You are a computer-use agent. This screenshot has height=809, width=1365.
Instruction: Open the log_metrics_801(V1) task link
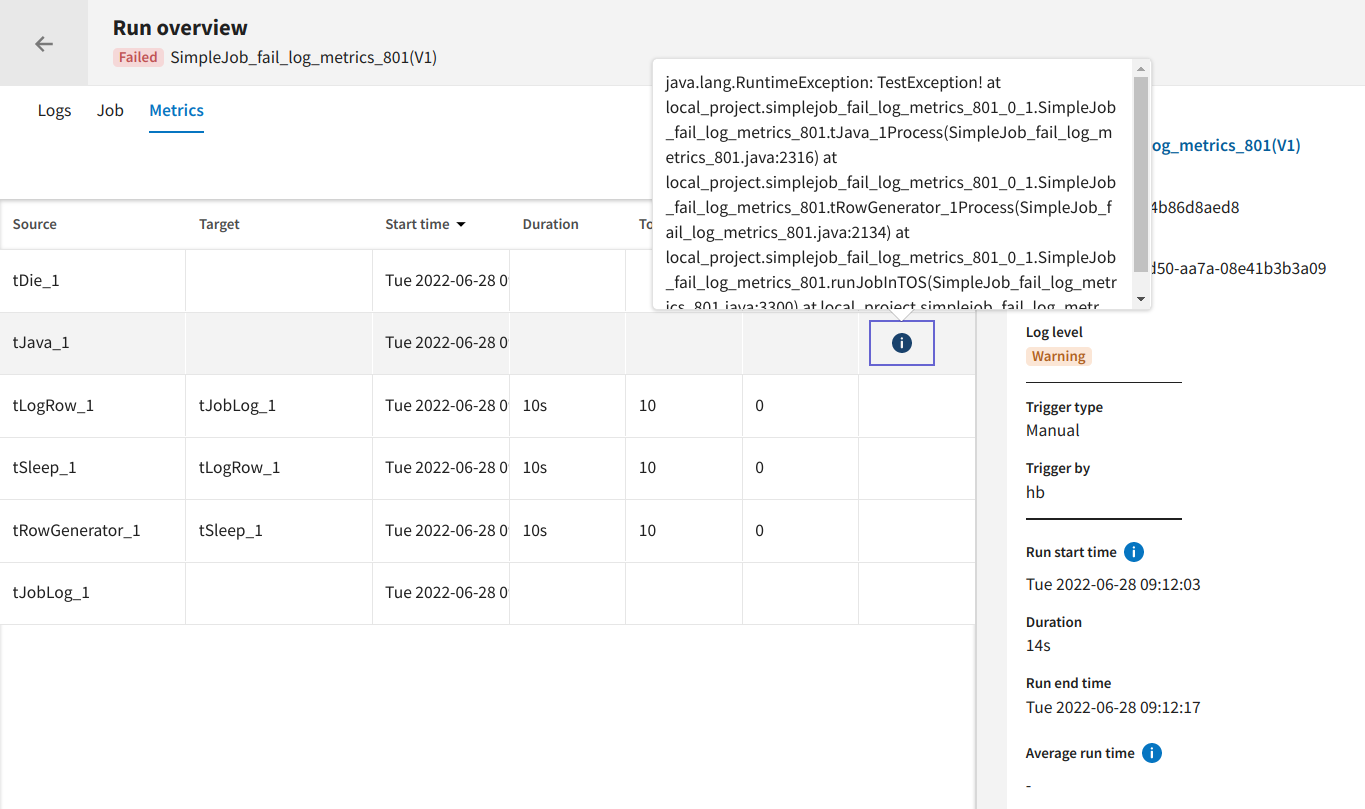[1226, 145]
